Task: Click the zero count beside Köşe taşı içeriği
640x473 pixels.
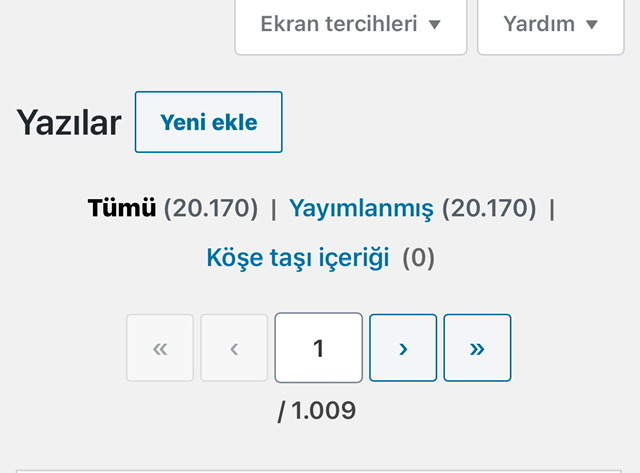Action: click(418, 258)
